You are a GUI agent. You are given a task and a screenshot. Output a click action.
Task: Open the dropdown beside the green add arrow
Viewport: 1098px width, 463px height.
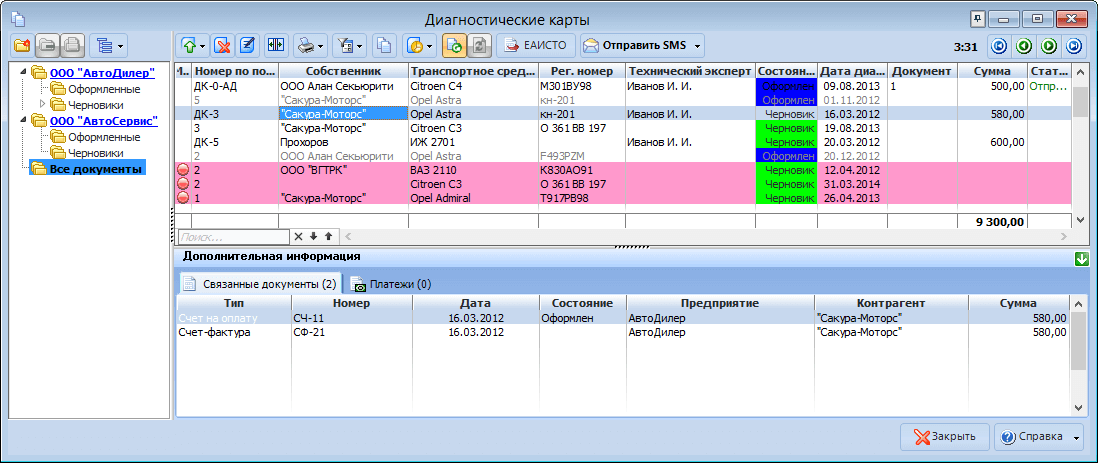[203, 46]
